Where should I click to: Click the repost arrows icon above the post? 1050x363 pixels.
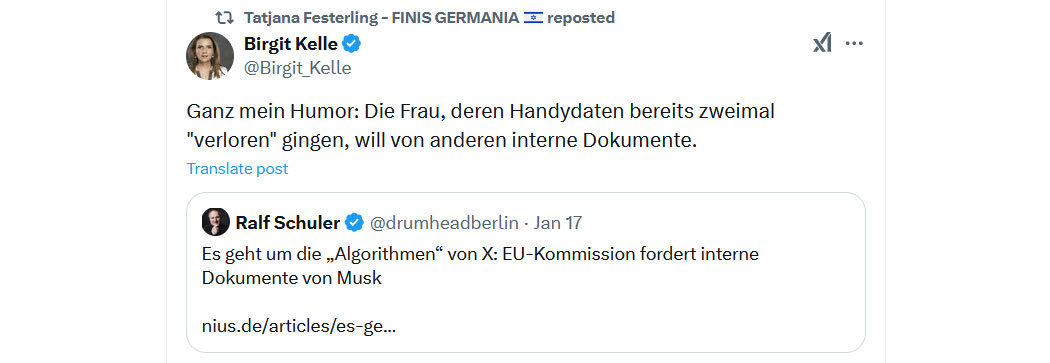[224, 17]
